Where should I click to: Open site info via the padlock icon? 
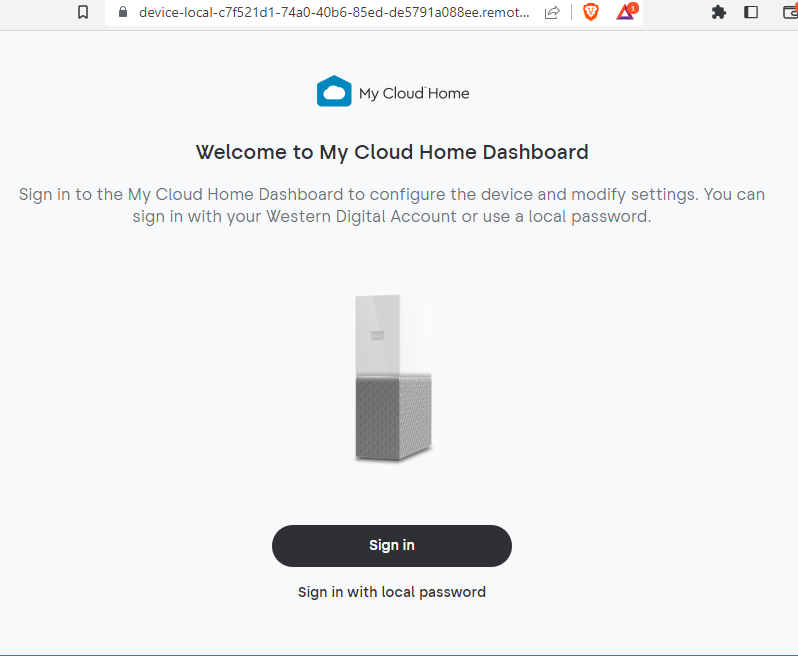123,13
